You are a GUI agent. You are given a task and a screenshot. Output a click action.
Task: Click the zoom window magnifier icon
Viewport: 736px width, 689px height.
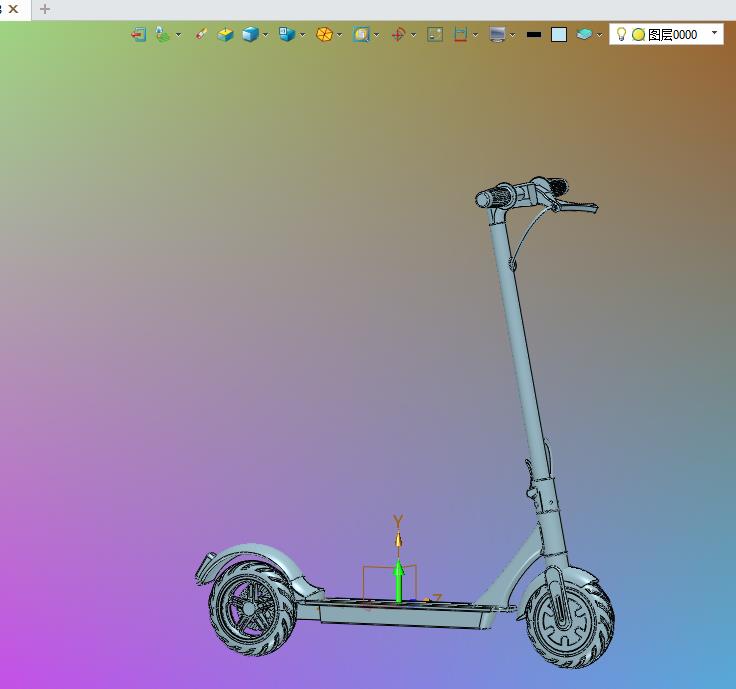point(361,35)
